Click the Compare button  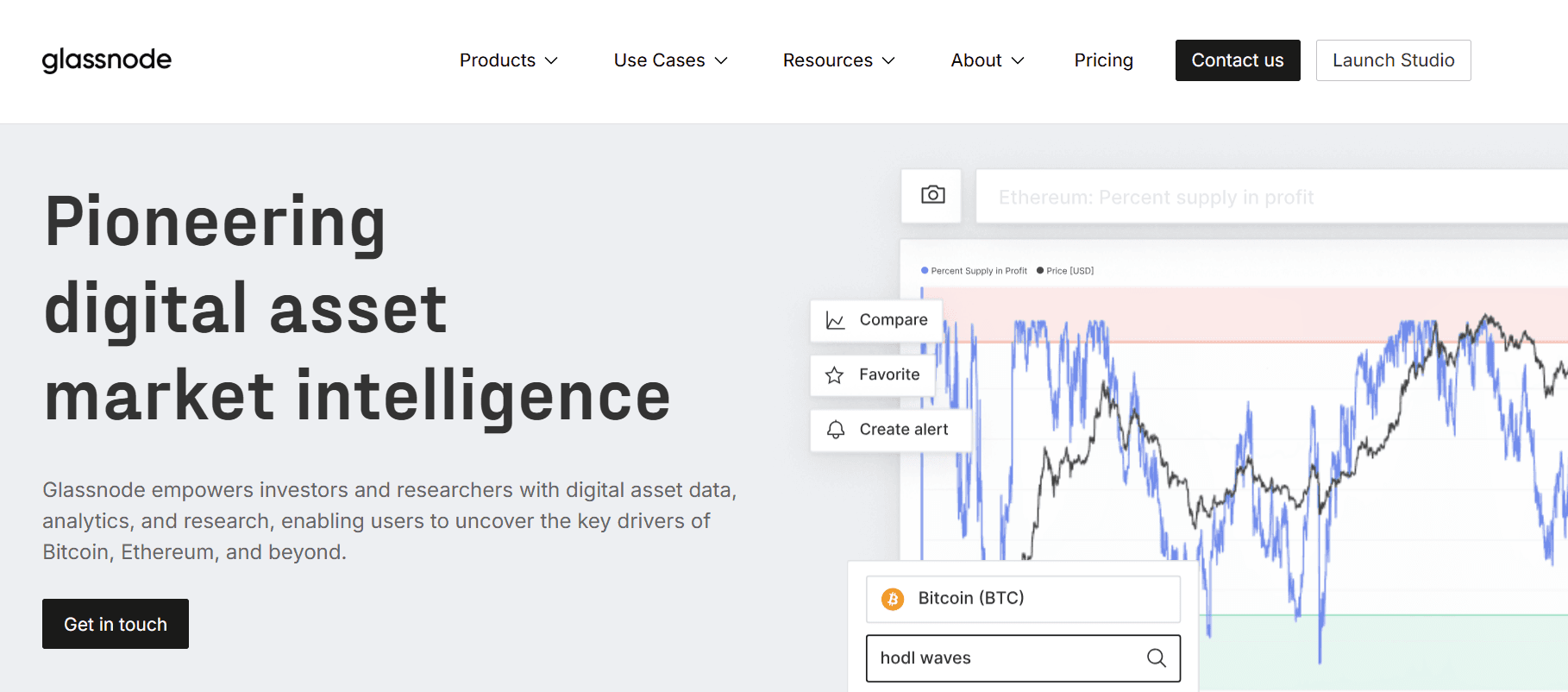point(876,320)
